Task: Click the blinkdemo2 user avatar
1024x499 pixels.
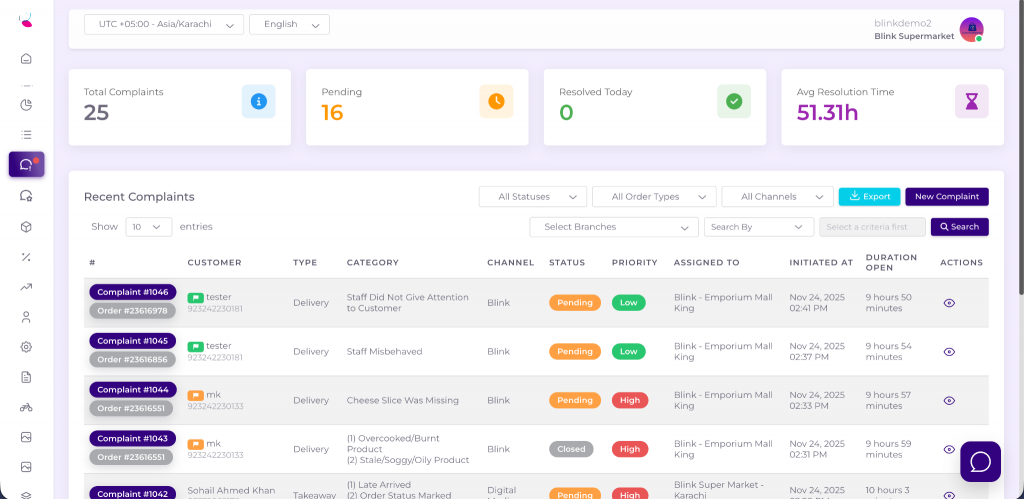Action: (x=970, y=29)
